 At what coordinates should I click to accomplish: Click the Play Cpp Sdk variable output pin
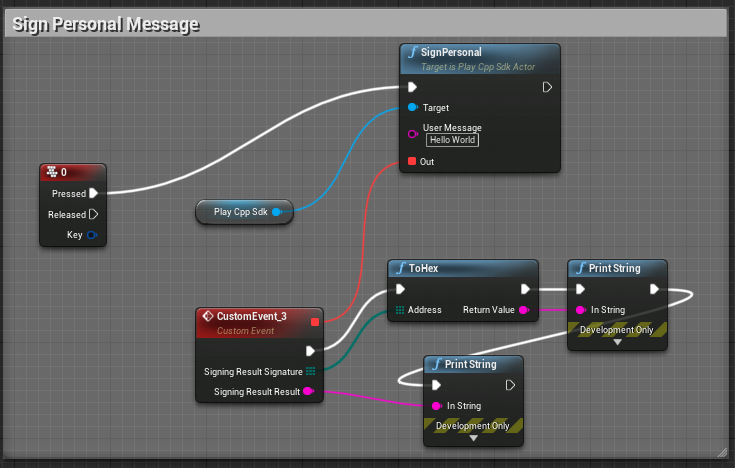(x=277, y=211)
